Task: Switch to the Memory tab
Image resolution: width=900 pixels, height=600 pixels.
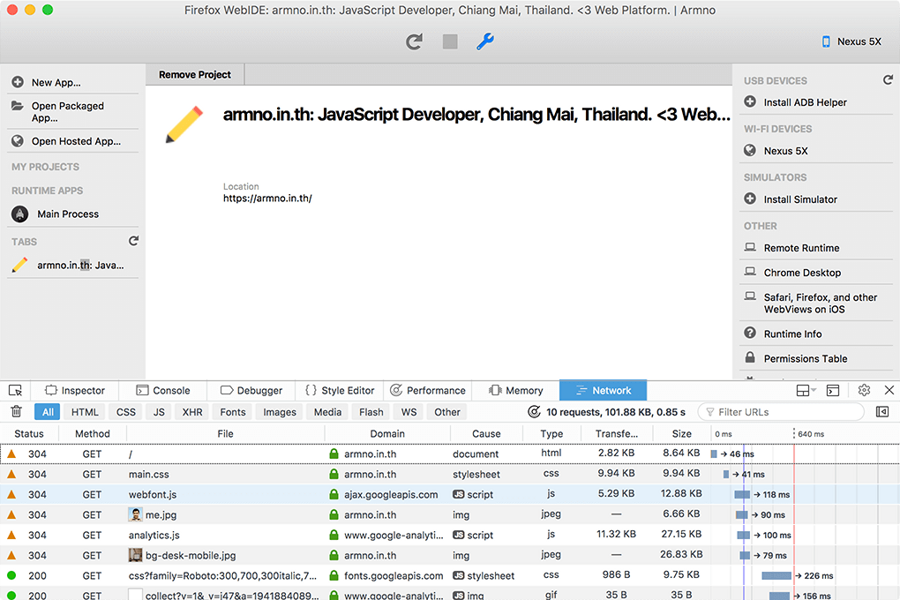Action: point(516,390)
